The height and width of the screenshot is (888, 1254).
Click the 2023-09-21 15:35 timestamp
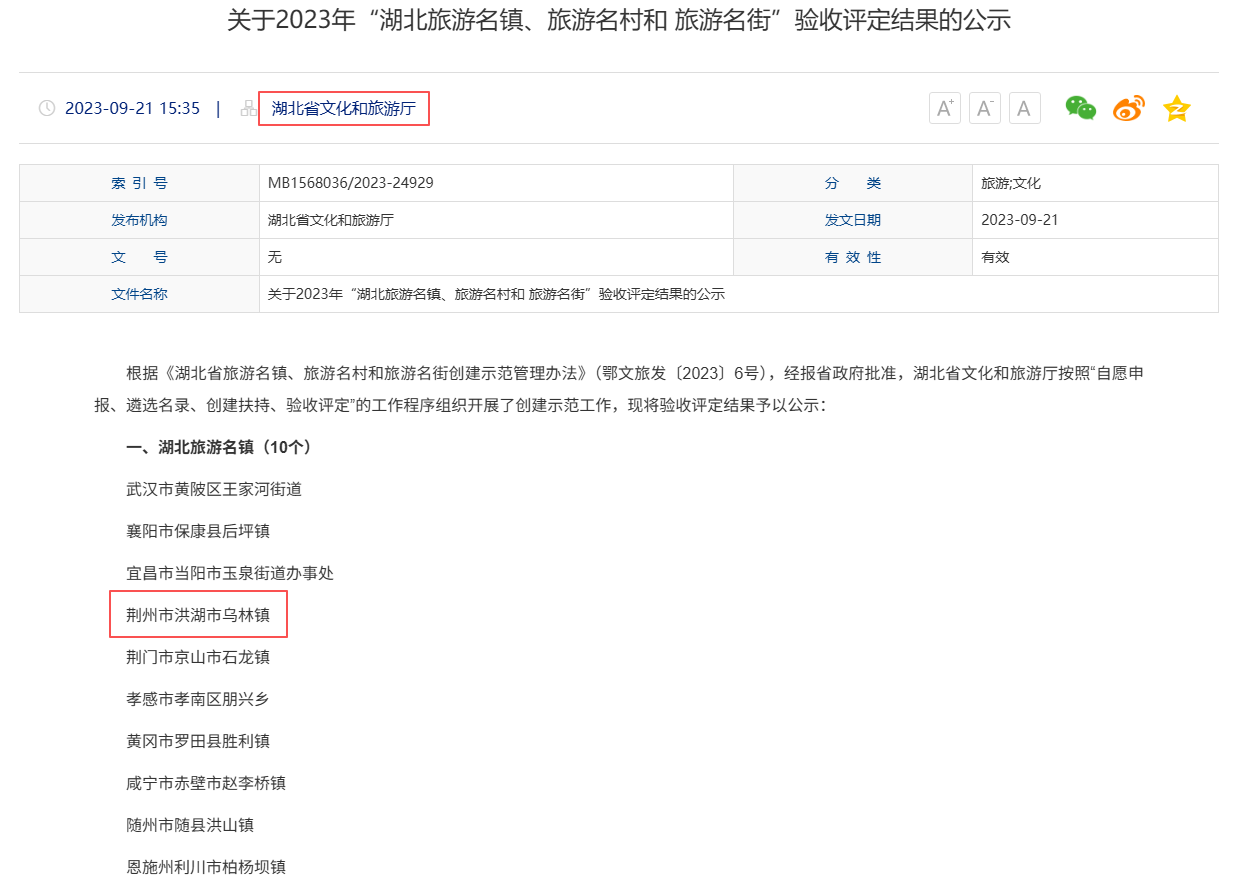tap(132, 108)
